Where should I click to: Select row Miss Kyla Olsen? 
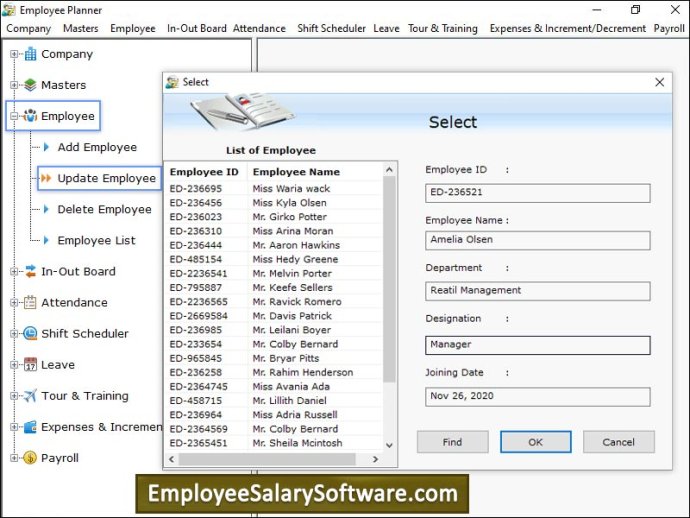tap(273, 203)
